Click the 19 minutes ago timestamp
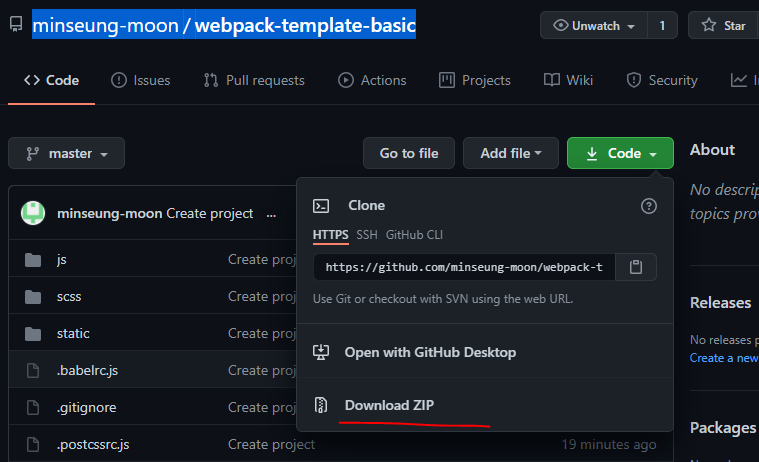The image size is (759, 462). pyautogui.click(x=609, y=444)
